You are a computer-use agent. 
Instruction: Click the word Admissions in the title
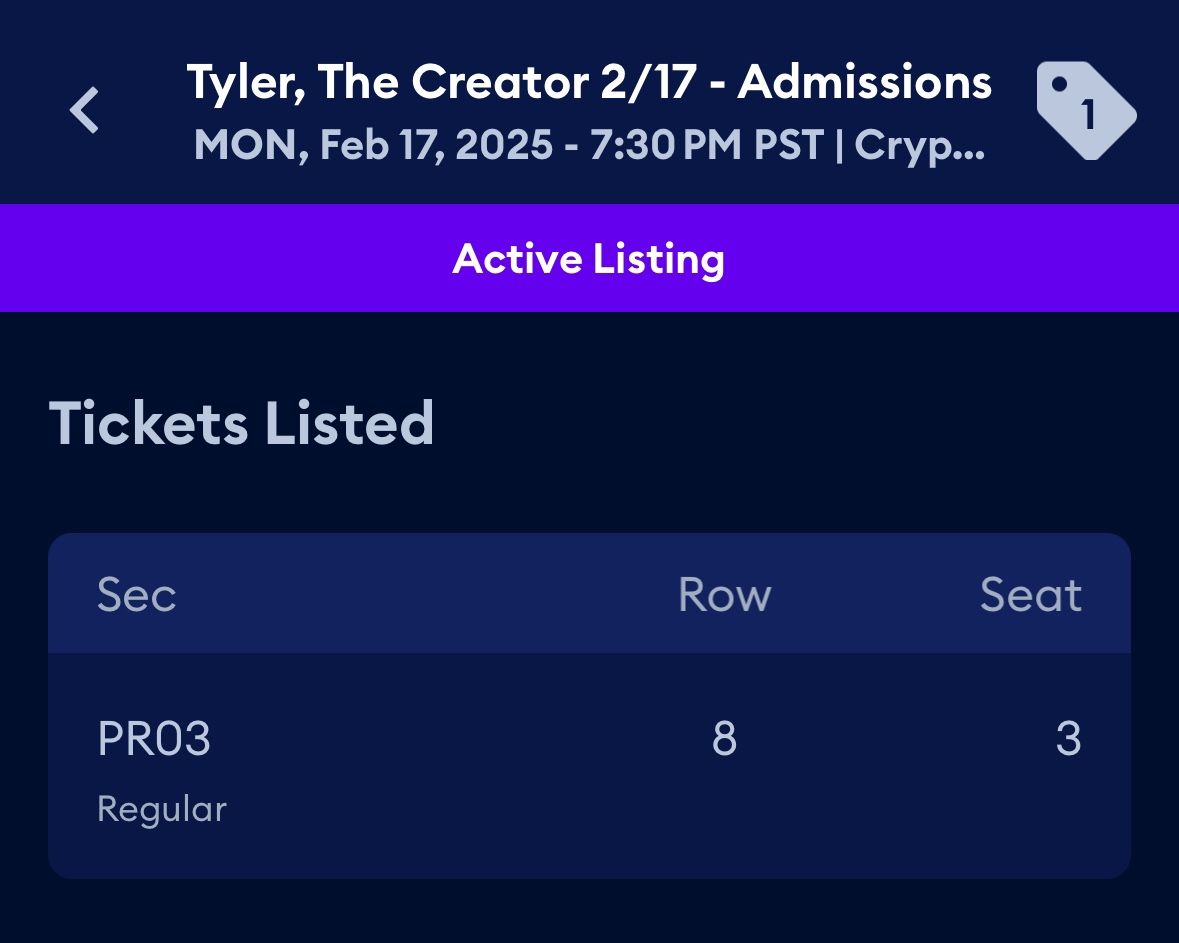click(x=865, y=83)
